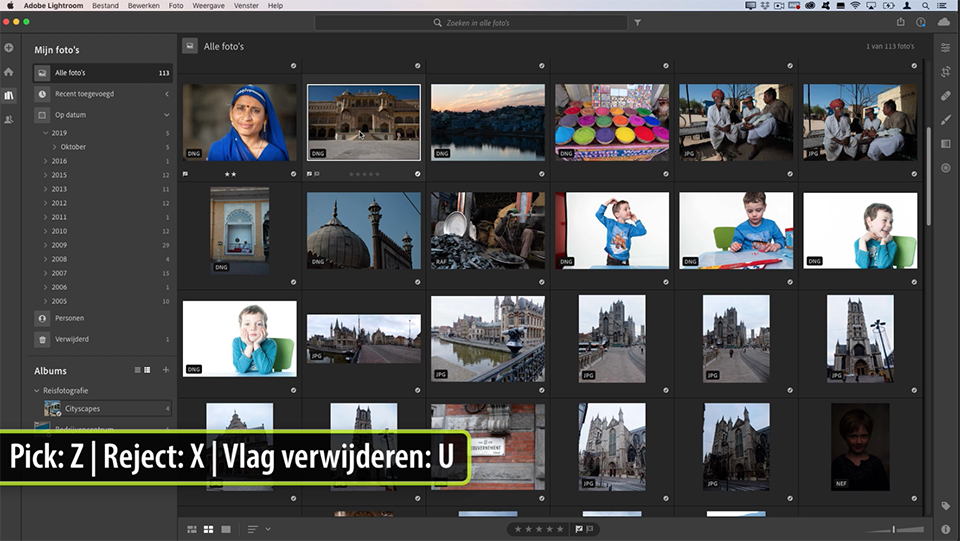This screenshot has width=960, height=541.
Task: Select the Linear gradient tool
Action: point(945,143)
